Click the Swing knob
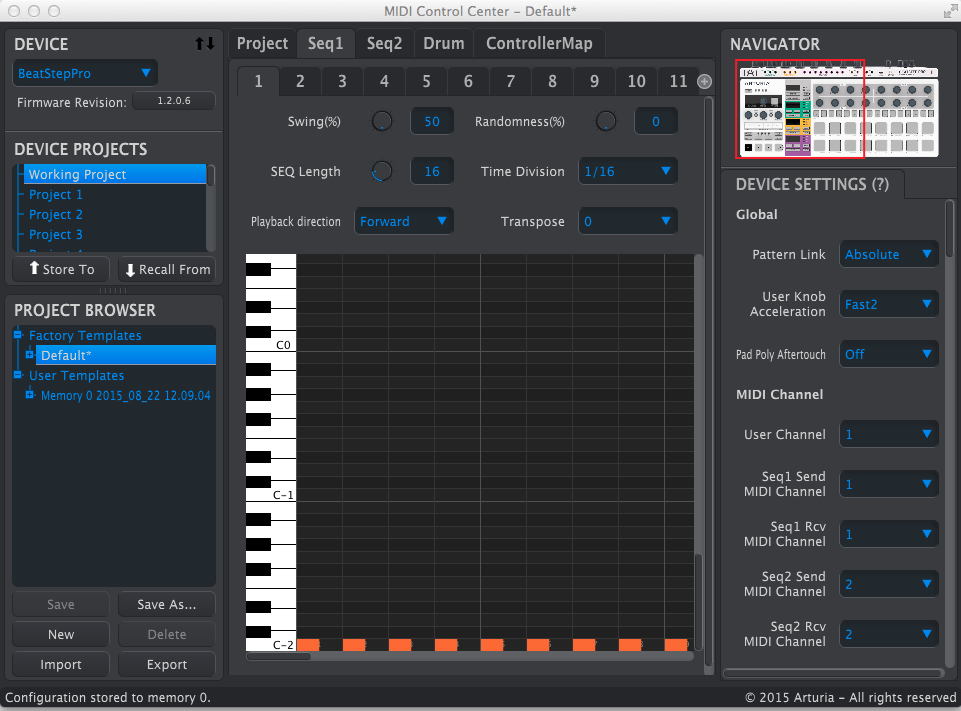The width and height of the screenshot is (961, 711). click(x=382, y=121)
